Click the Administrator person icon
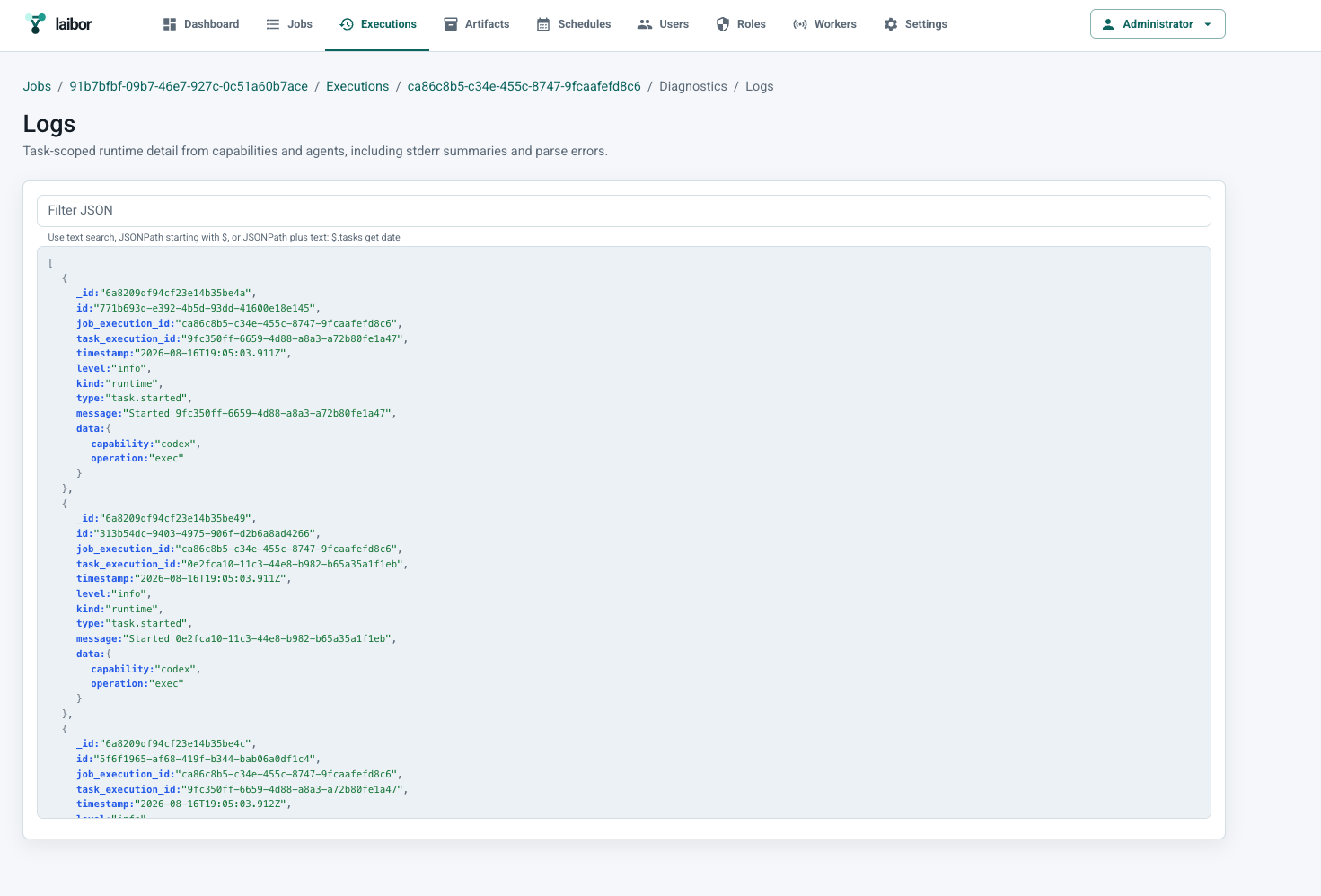Viewport: 1321px width, 896px height. [1108, 24]
